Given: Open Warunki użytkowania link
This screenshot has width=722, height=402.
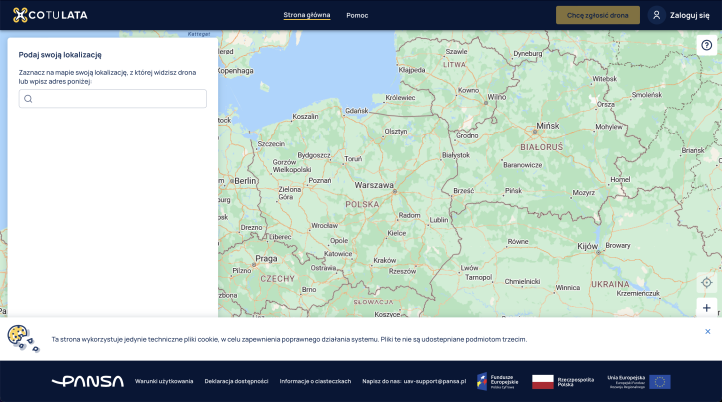Looking at the screenshot, I should coord(164,381).
